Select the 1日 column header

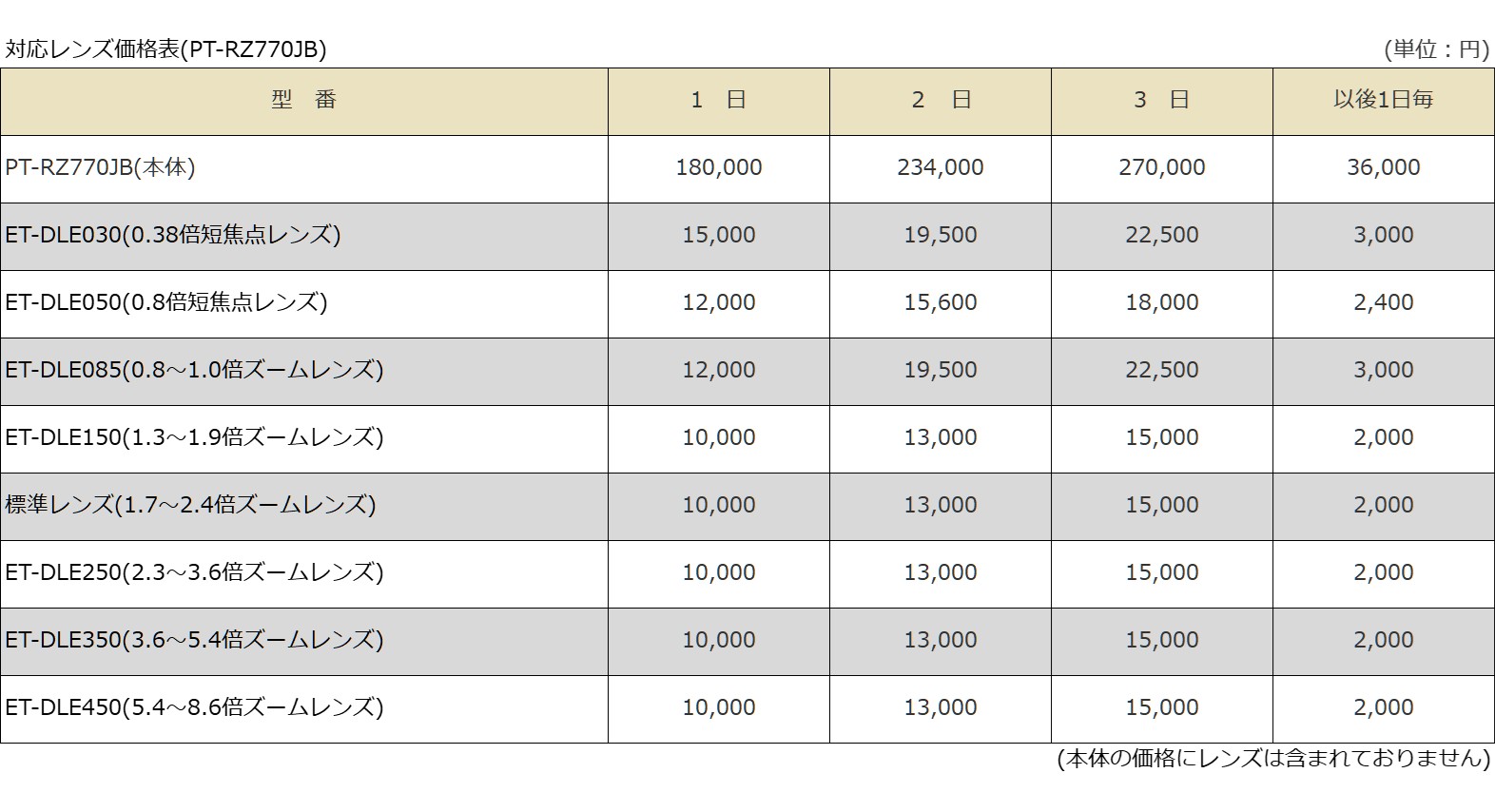pos(719,101)
